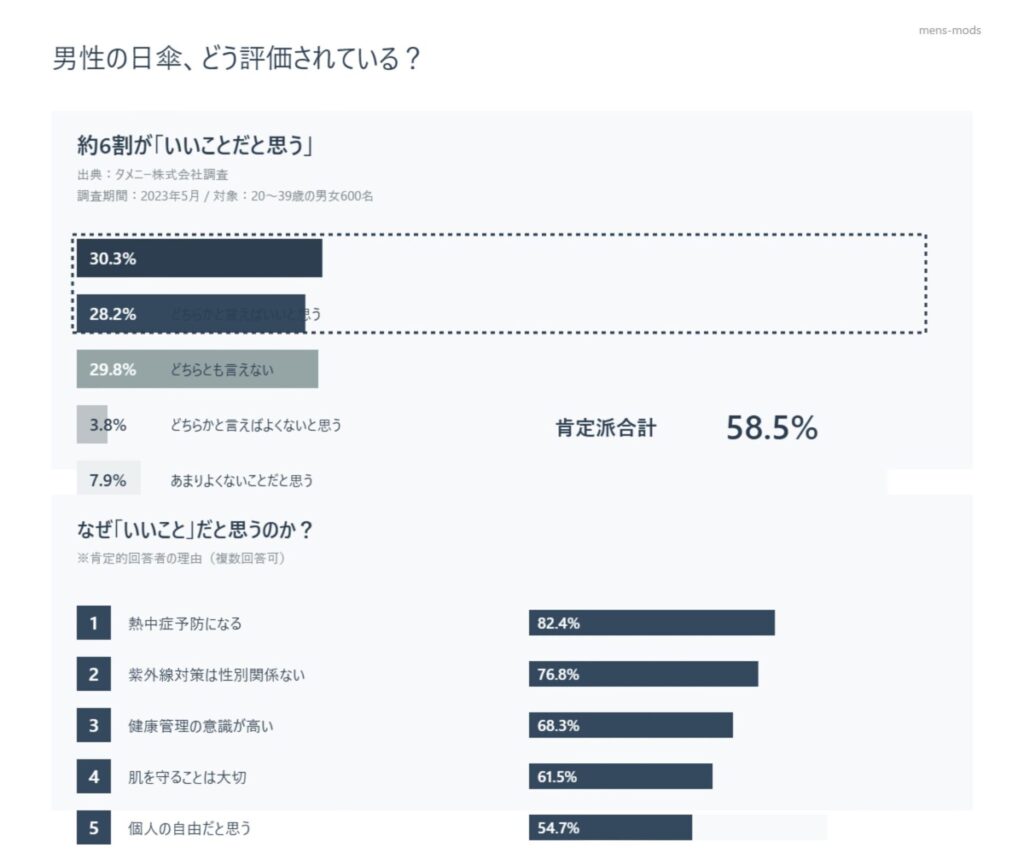Click the 3.8% small gray bar
Viewport: 1024px width, 853px height.
(x=91, y=424)
